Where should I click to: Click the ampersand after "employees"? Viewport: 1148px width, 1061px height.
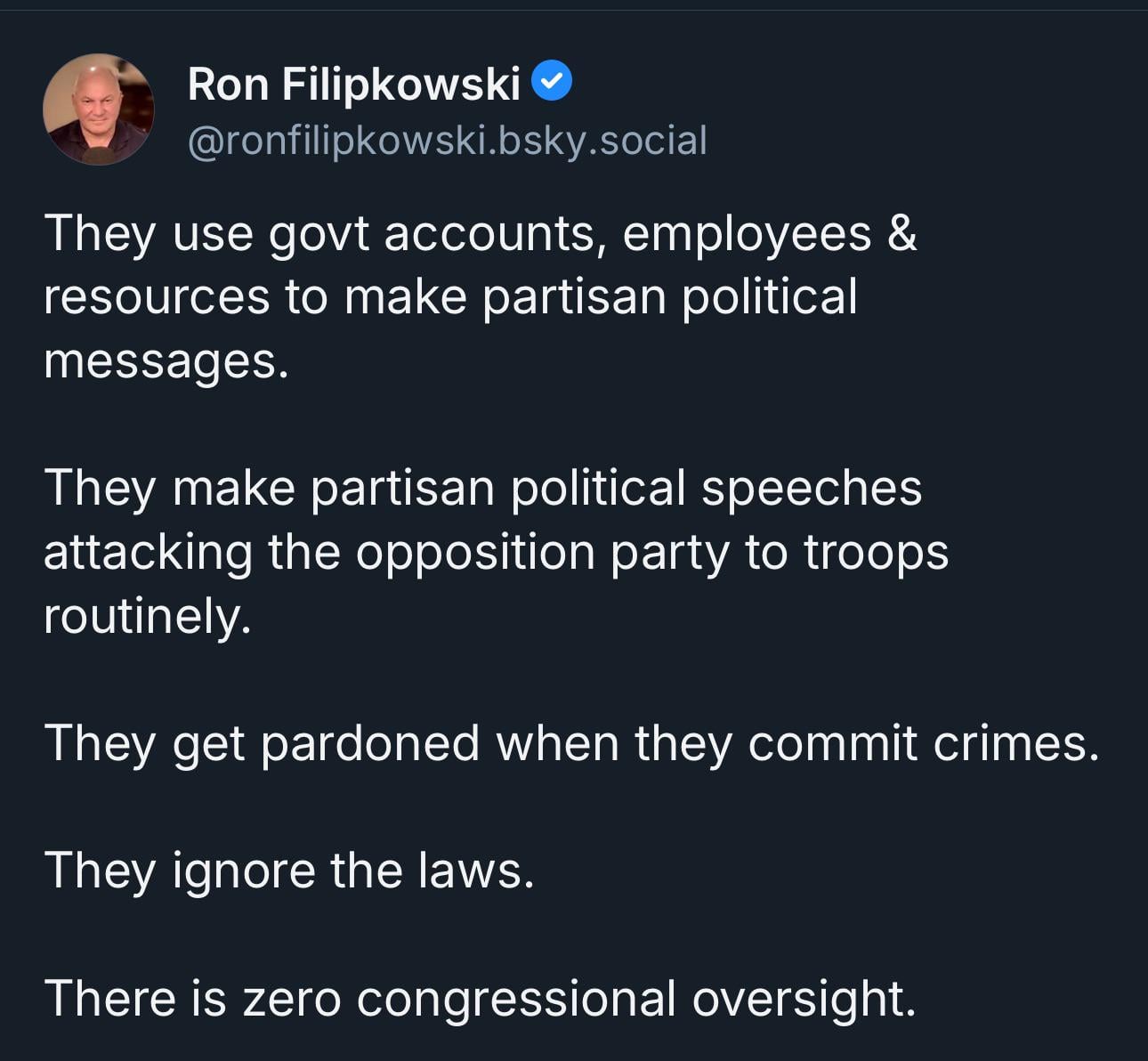tap(901, 234)
